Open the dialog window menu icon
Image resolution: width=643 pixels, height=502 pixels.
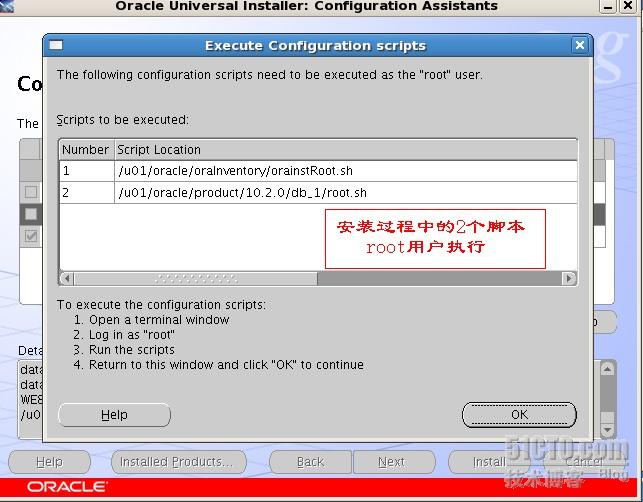[x=56, y=45]
